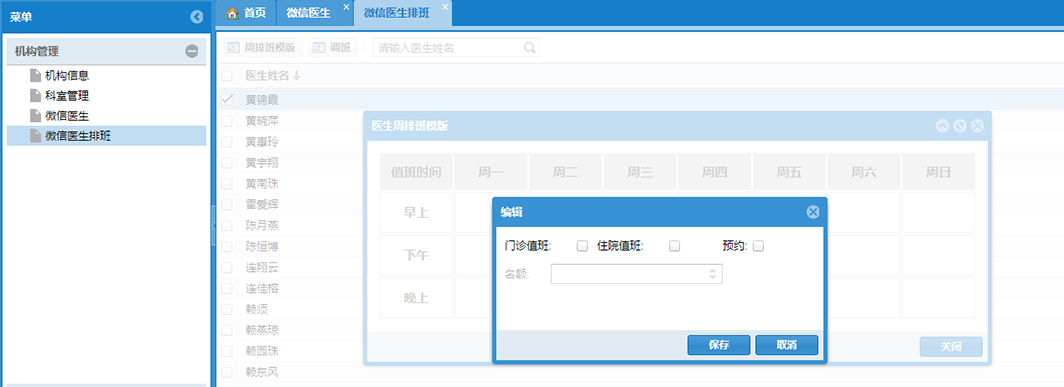Click the 名额 spinner arrows
The image size is (1064, 387).
click(712, 274)
